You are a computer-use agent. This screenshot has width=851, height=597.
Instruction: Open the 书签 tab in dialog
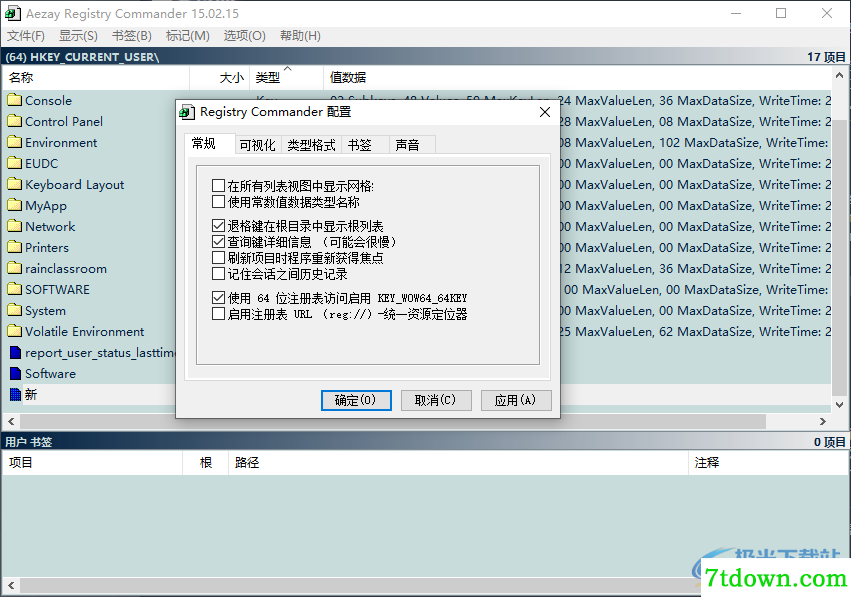pyautogui.click(x=365, y=145)
